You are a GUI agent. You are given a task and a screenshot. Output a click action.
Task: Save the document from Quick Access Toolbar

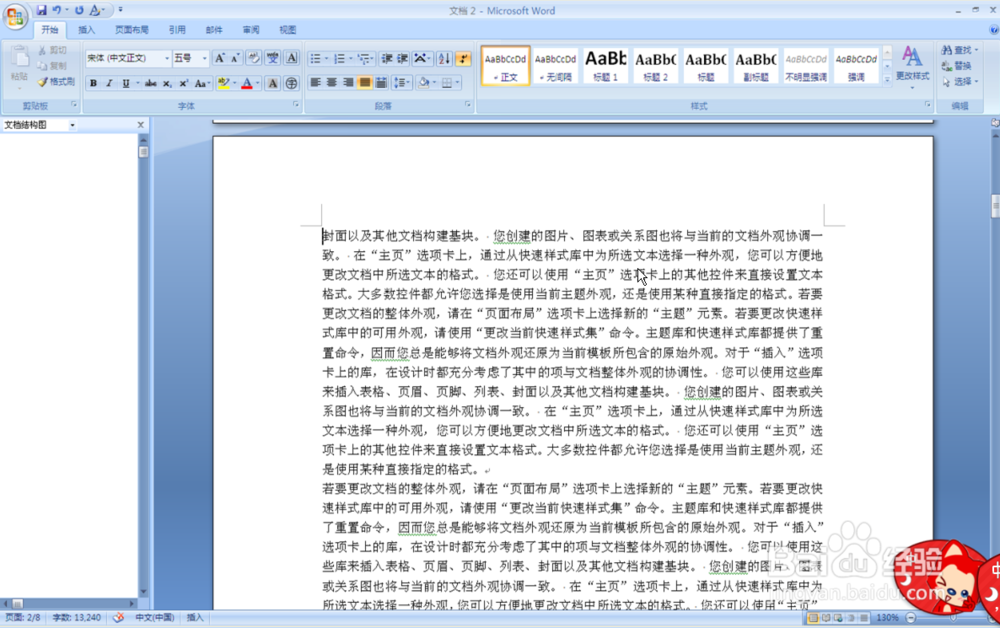pyautogui.click(x=41, y=10)
